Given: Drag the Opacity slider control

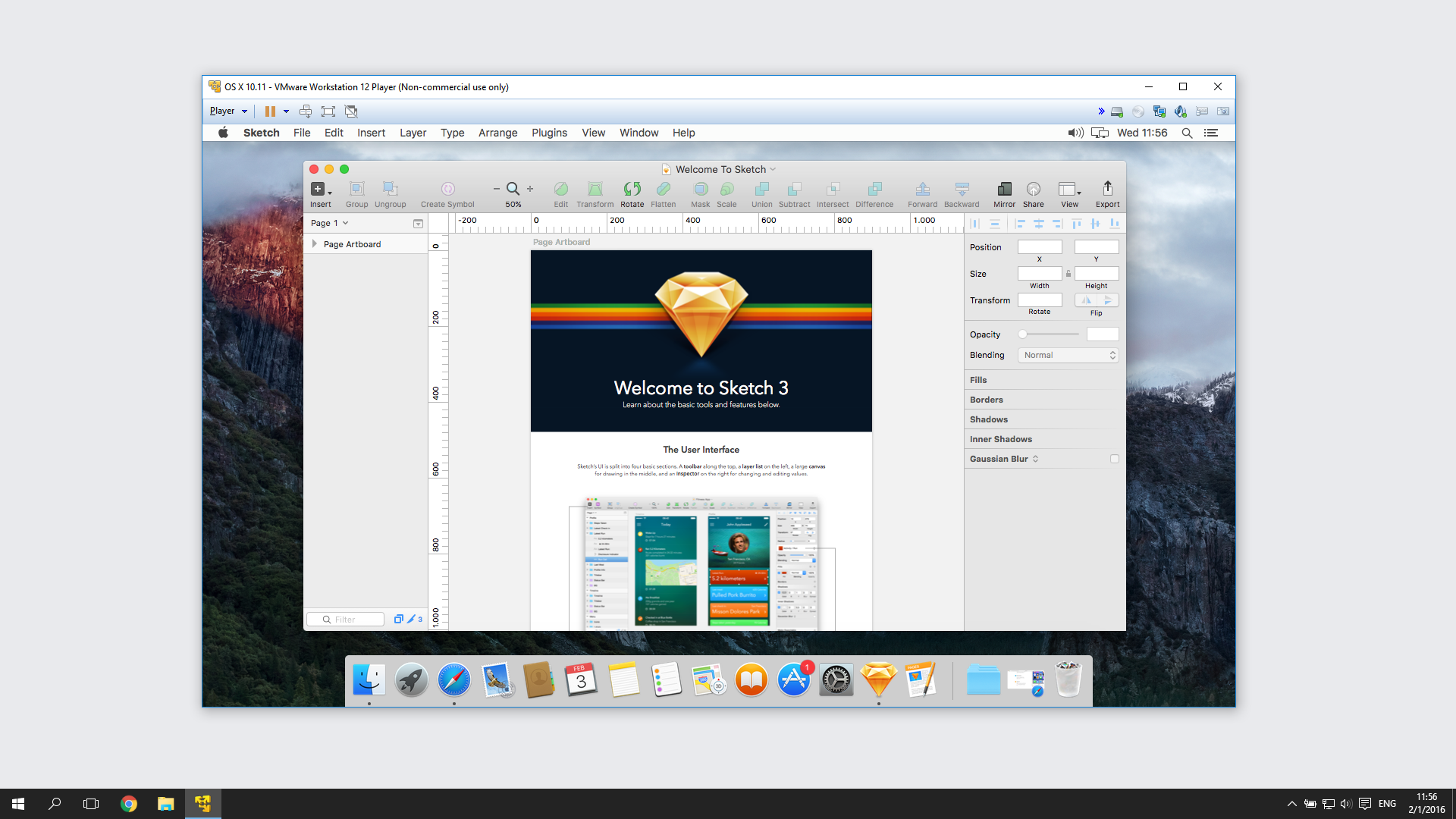Looking at the screenshot, I should pos(1022,334).
